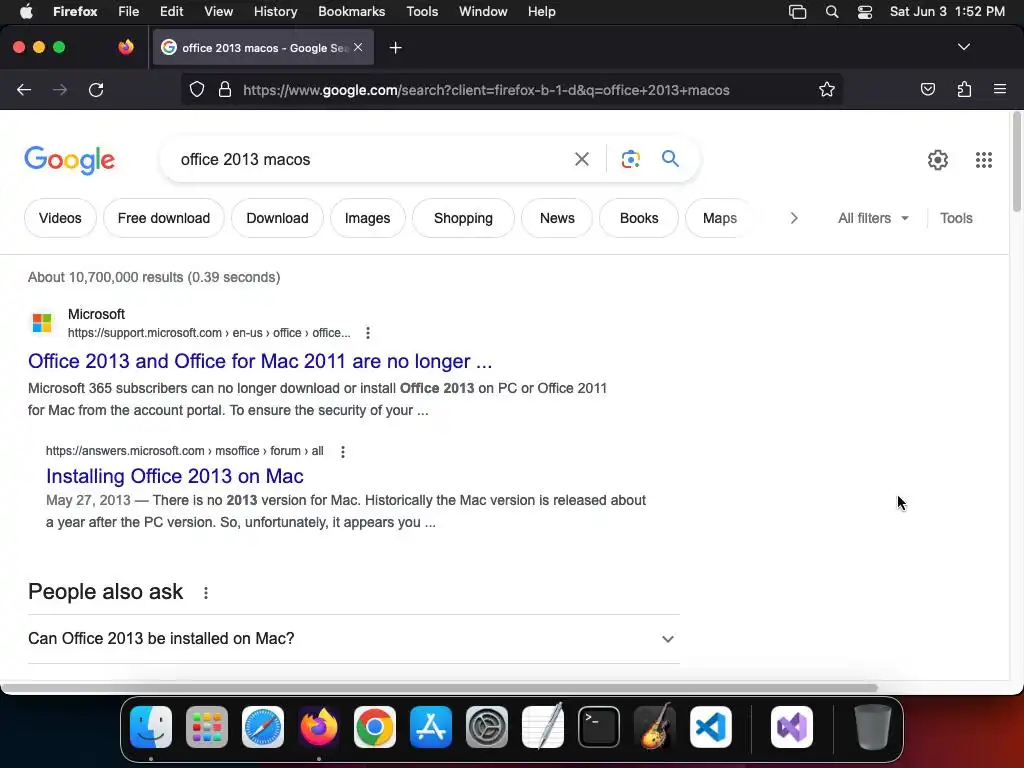Launch GarageBand from the Dock

pos(655,727)
